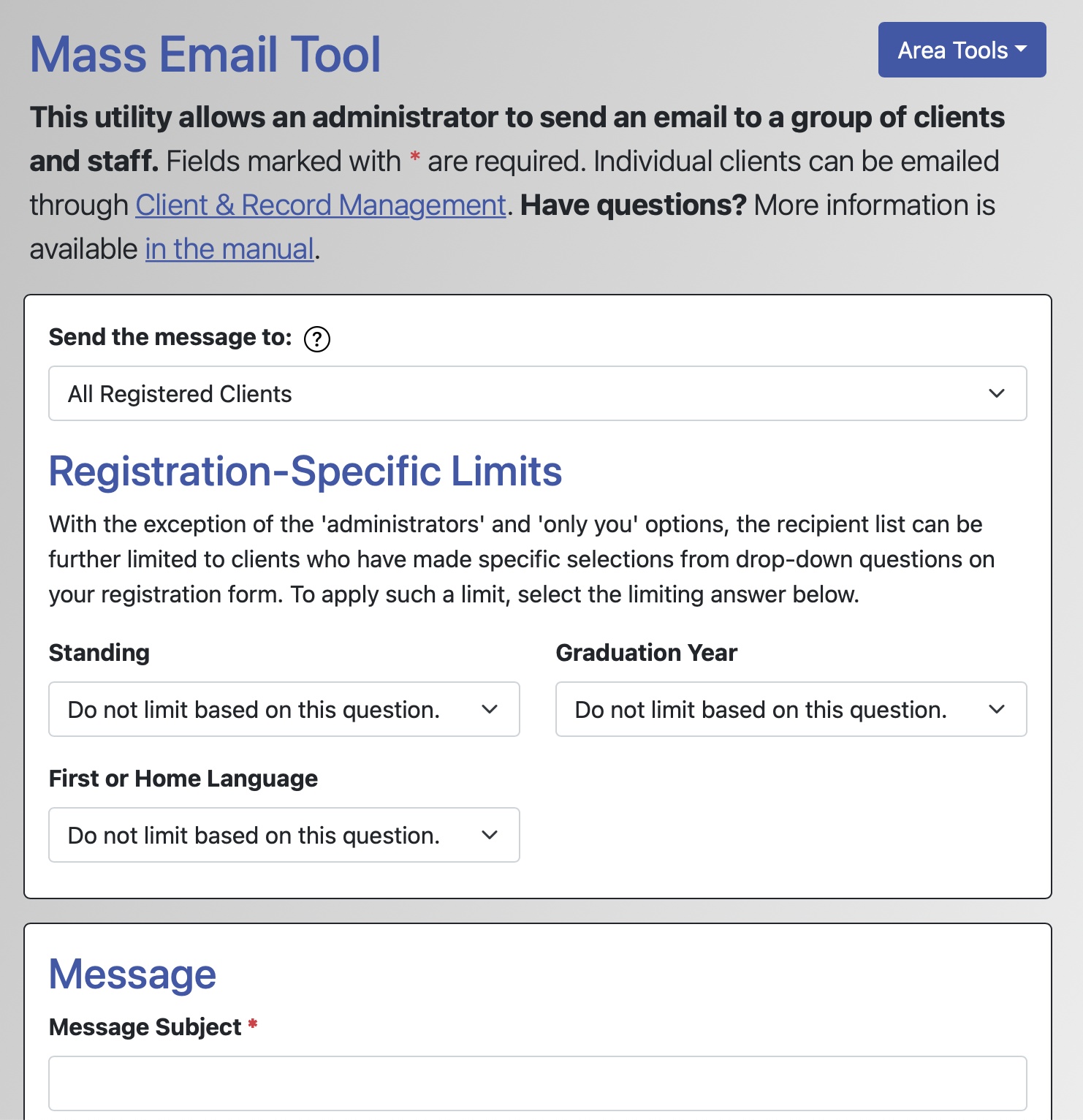Open the First or Home Language dropdown
This screenshot has height=1120, width=1083.
(x=284, y=835)
